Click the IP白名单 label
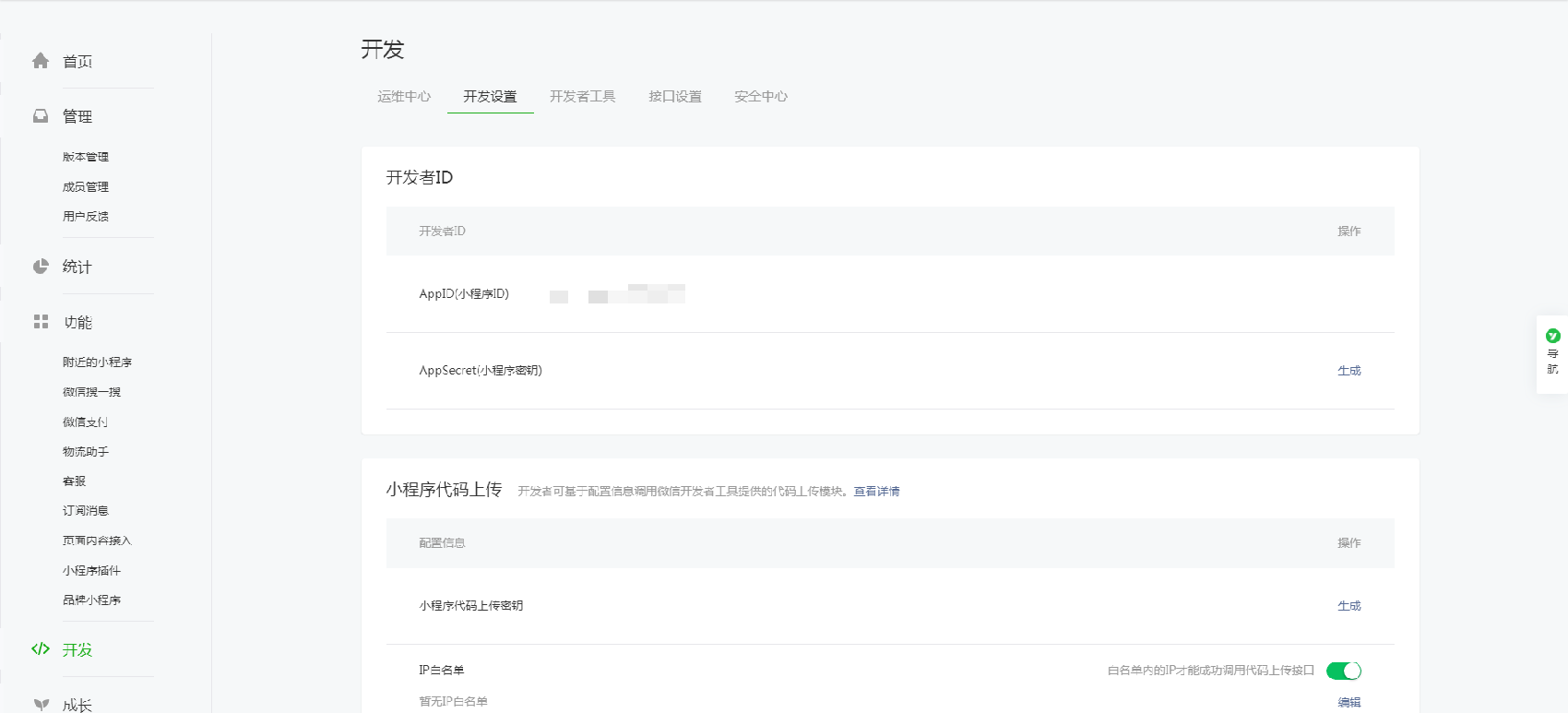1568x713 pixels. [442, 671]
